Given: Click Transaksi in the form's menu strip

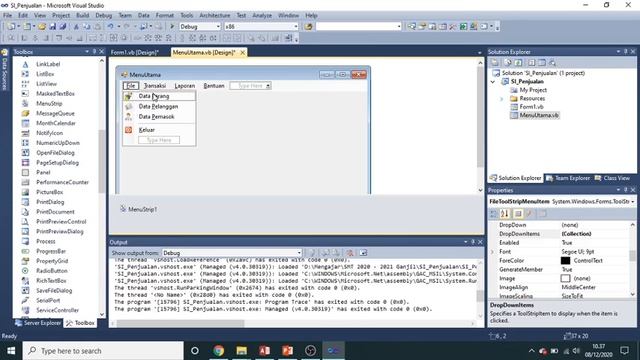Looking at the screenshot, I should coord(155,86).
